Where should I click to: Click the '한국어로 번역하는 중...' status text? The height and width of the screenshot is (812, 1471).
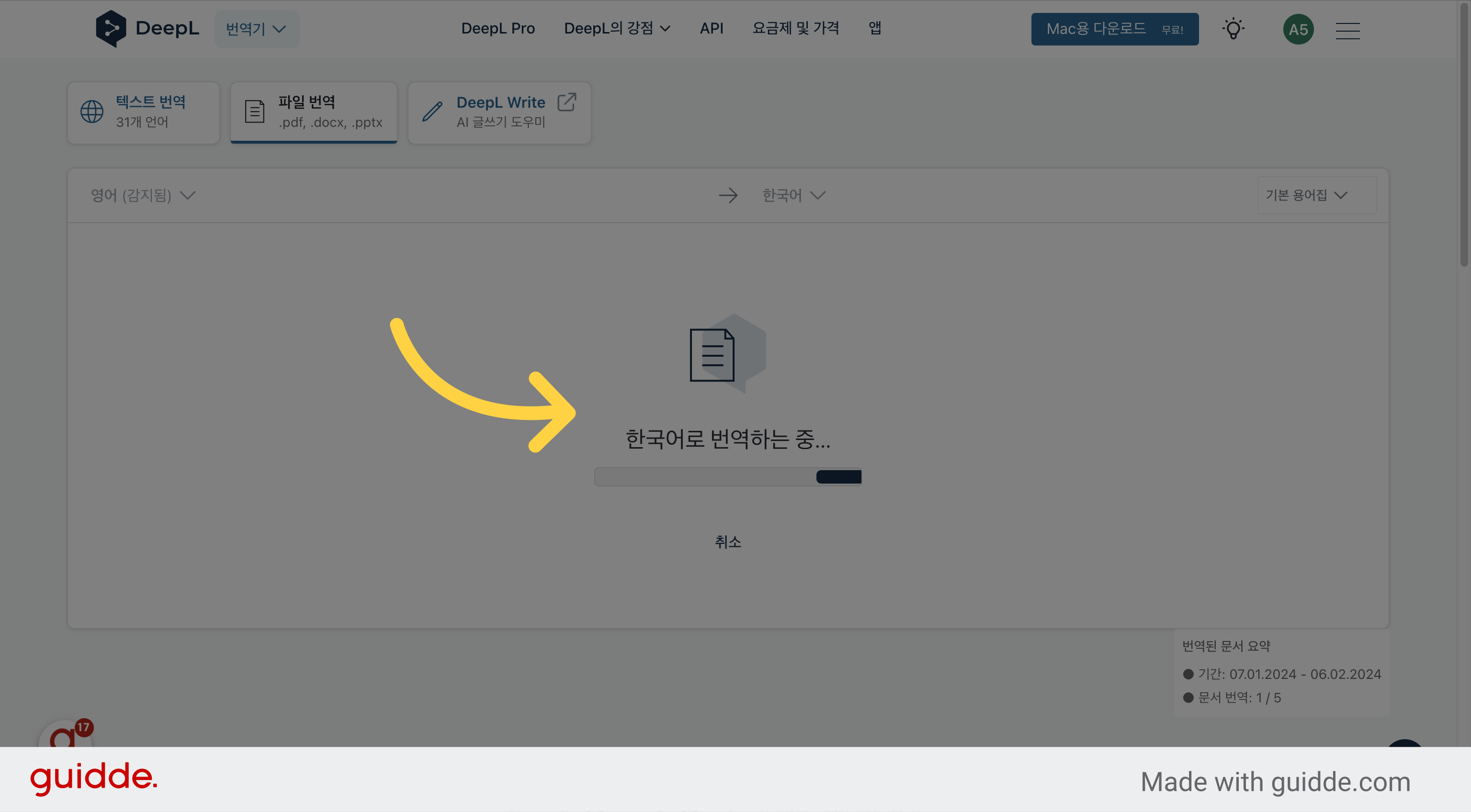[727, 439]
